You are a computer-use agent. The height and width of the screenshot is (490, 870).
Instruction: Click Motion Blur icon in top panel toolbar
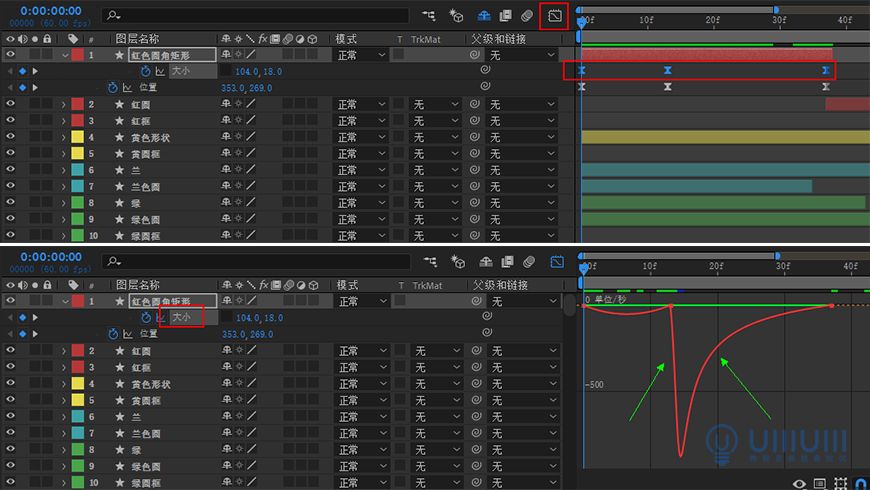tap(527, 16)
